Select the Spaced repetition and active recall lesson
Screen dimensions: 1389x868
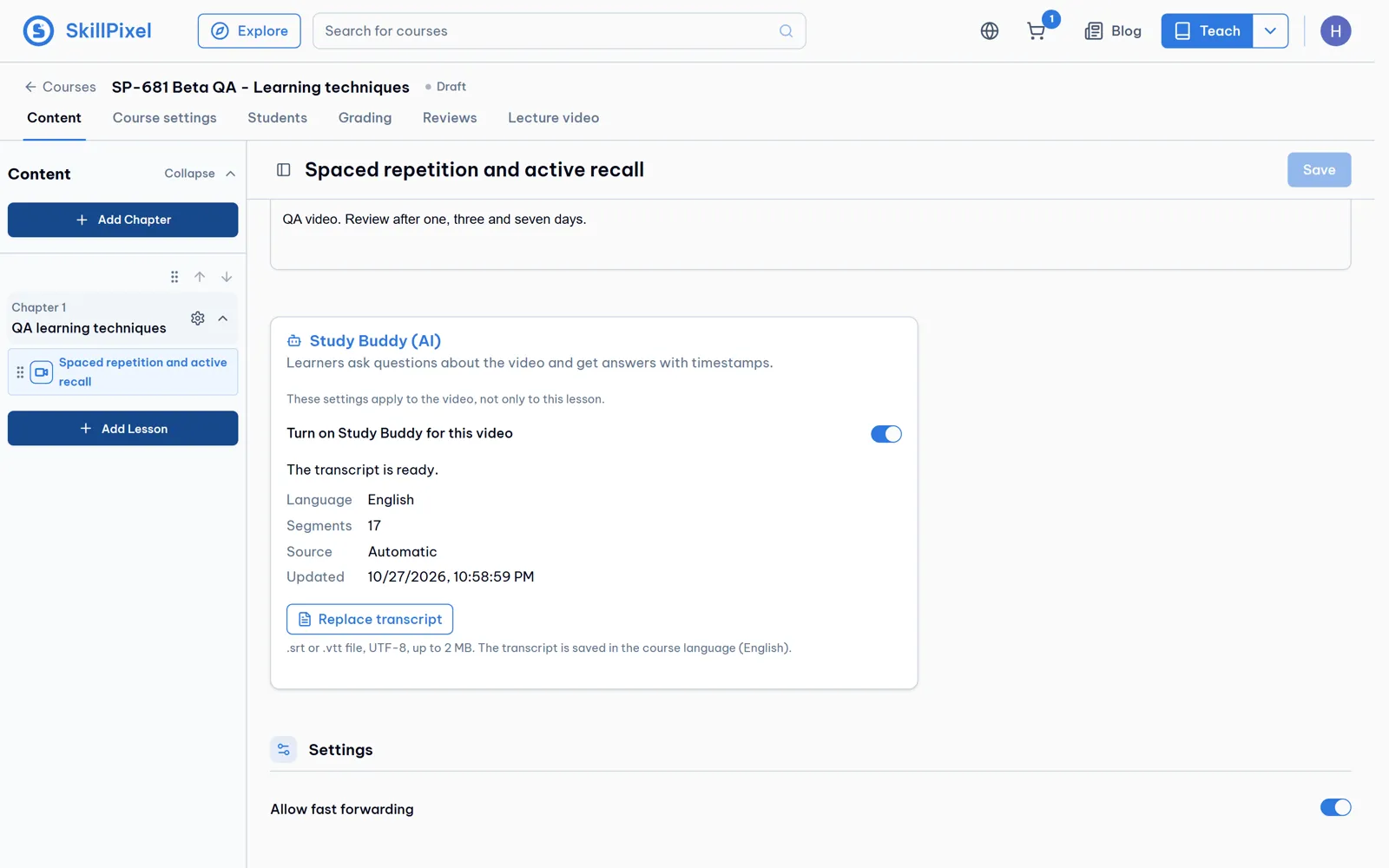pos(123,372)
